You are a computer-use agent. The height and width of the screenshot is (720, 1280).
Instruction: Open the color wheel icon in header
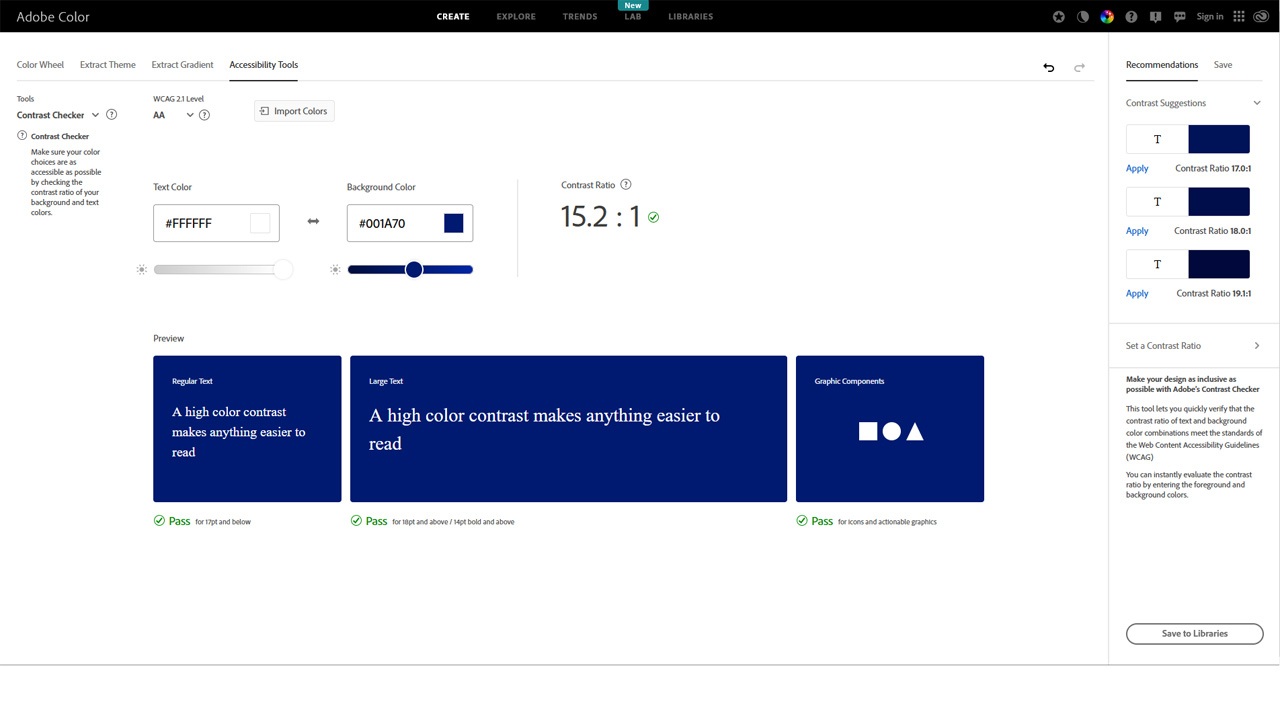[1107, 17]
